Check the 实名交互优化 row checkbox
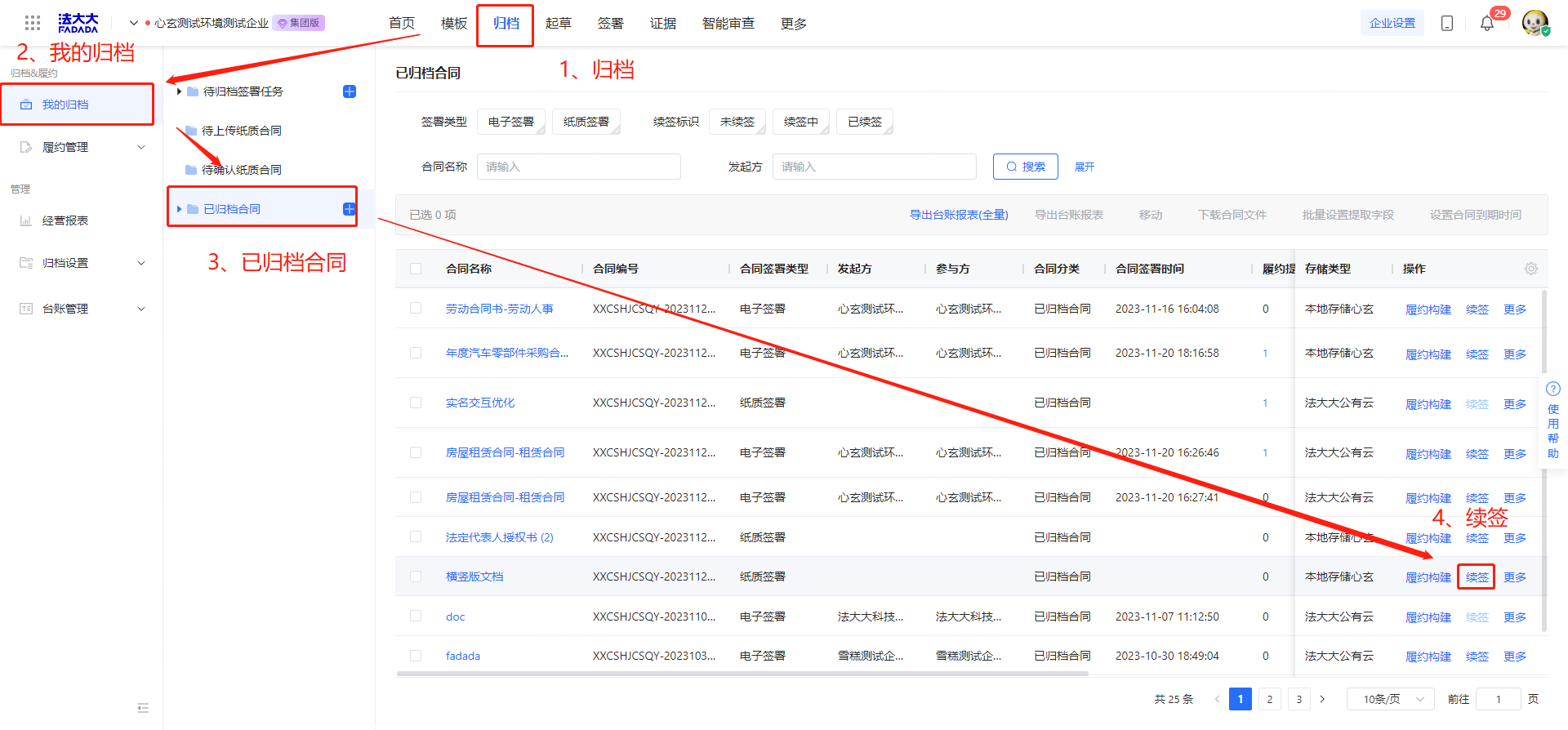Screen dimensions: 1568x730 tap(416, 403)
